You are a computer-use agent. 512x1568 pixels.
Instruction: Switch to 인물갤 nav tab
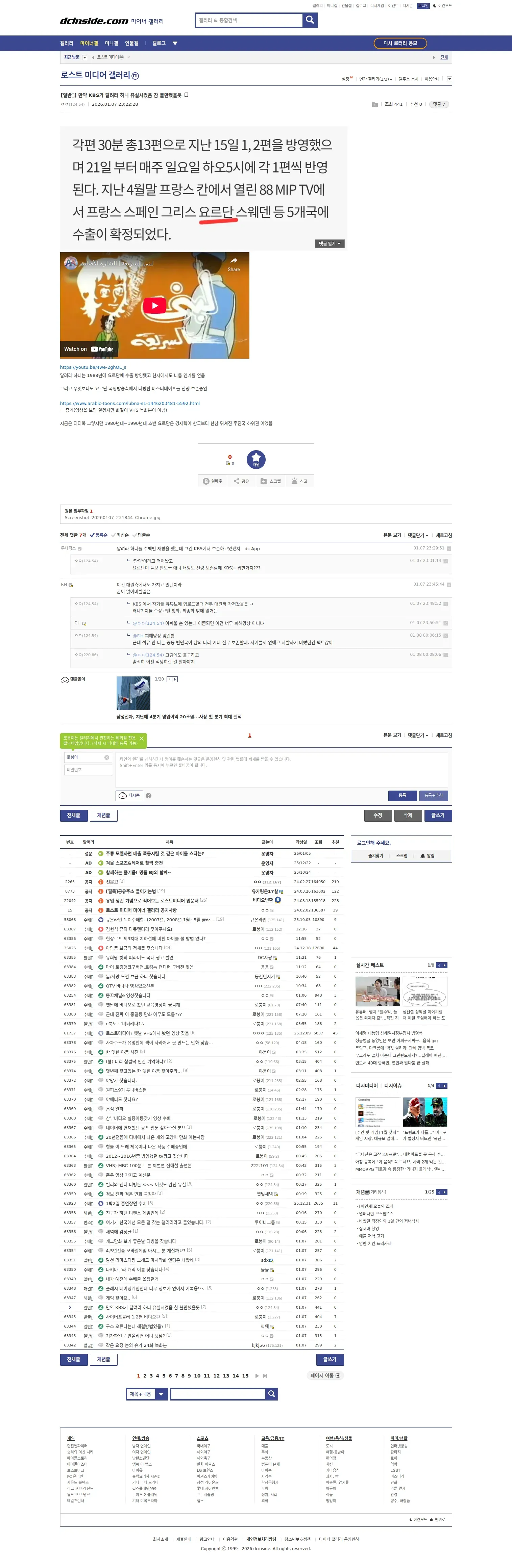pyautogui.click(x=131, y=43)
